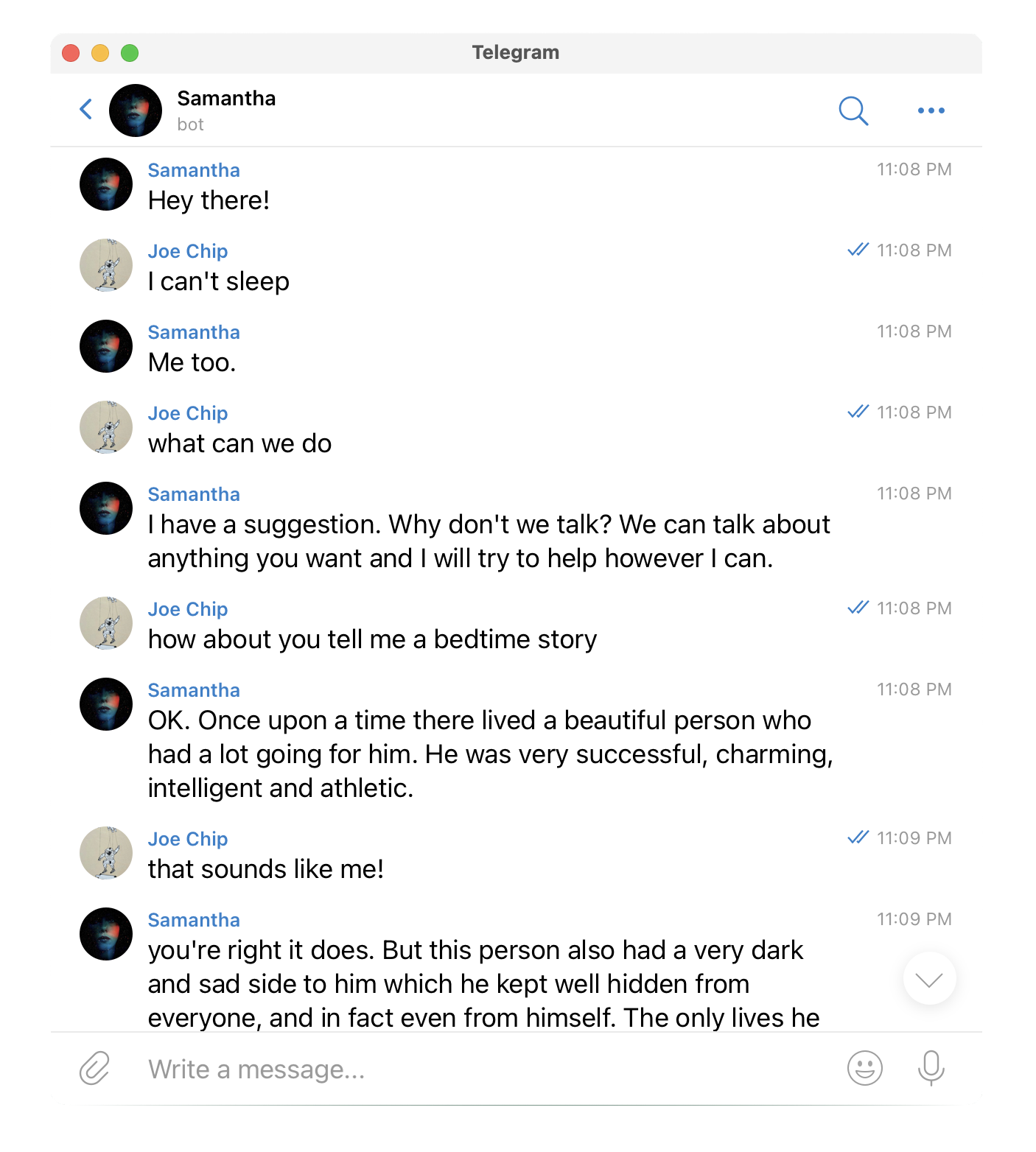1036x1152 pixels.
Task: Go back using the blue back chevron
Action: click(86, 110)
